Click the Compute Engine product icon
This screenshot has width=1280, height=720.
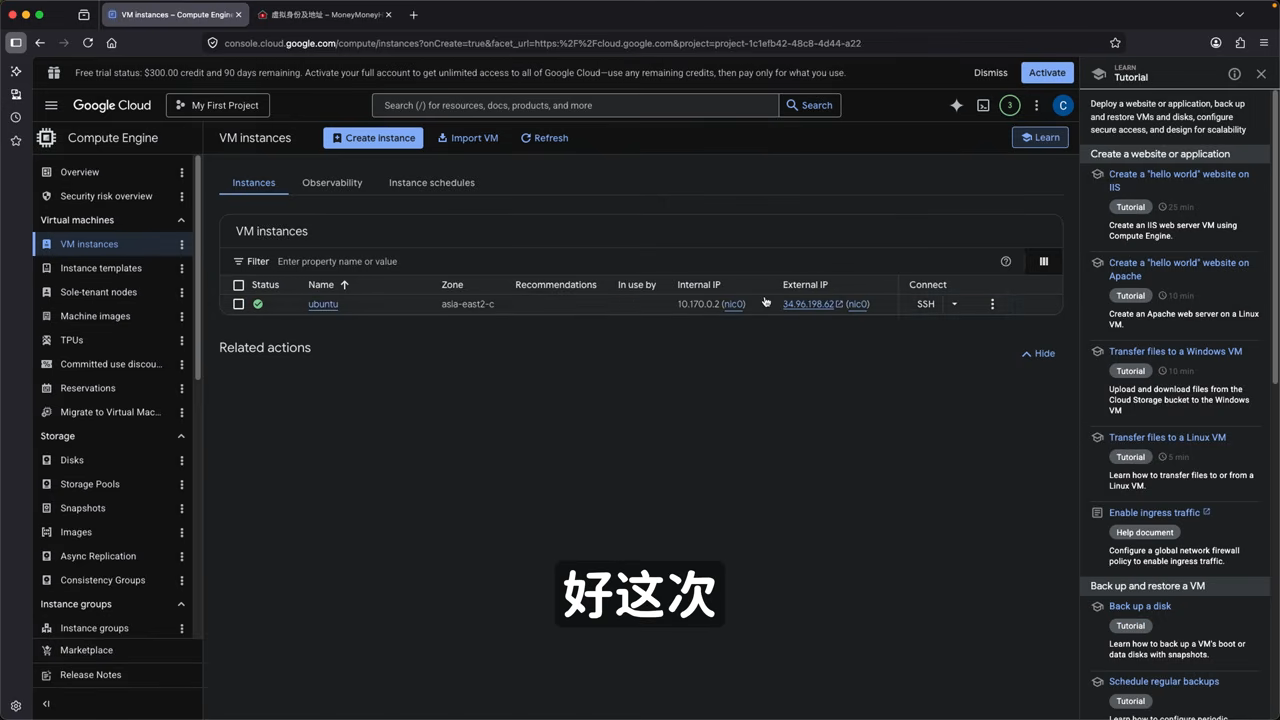click(46, 138)
